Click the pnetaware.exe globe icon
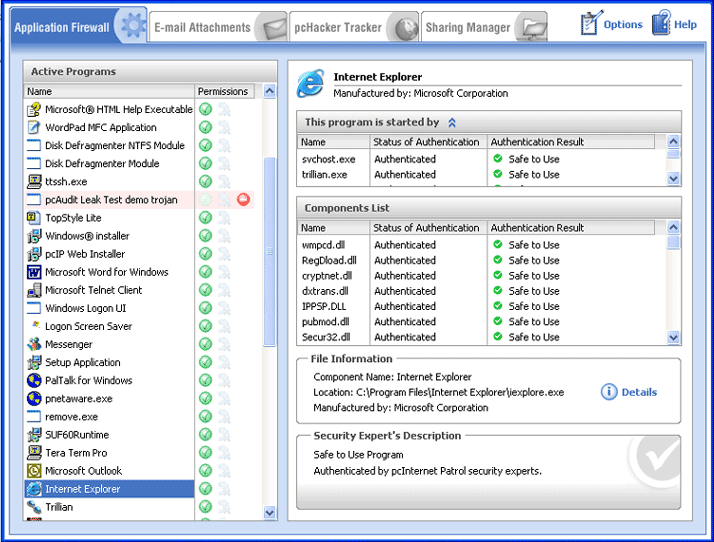 pyautogui.click(x=34, y=399)
